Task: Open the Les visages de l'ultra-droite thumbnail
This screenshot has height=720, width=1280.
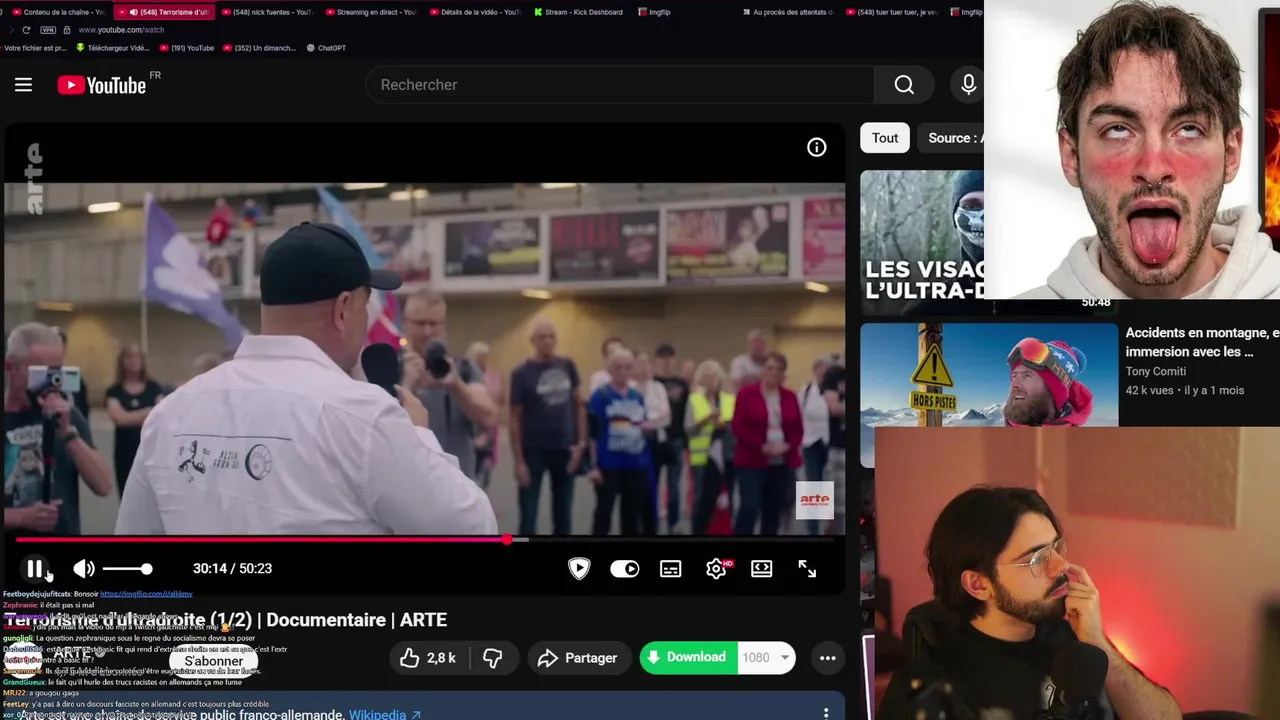Action: click(x=922, y=241)
